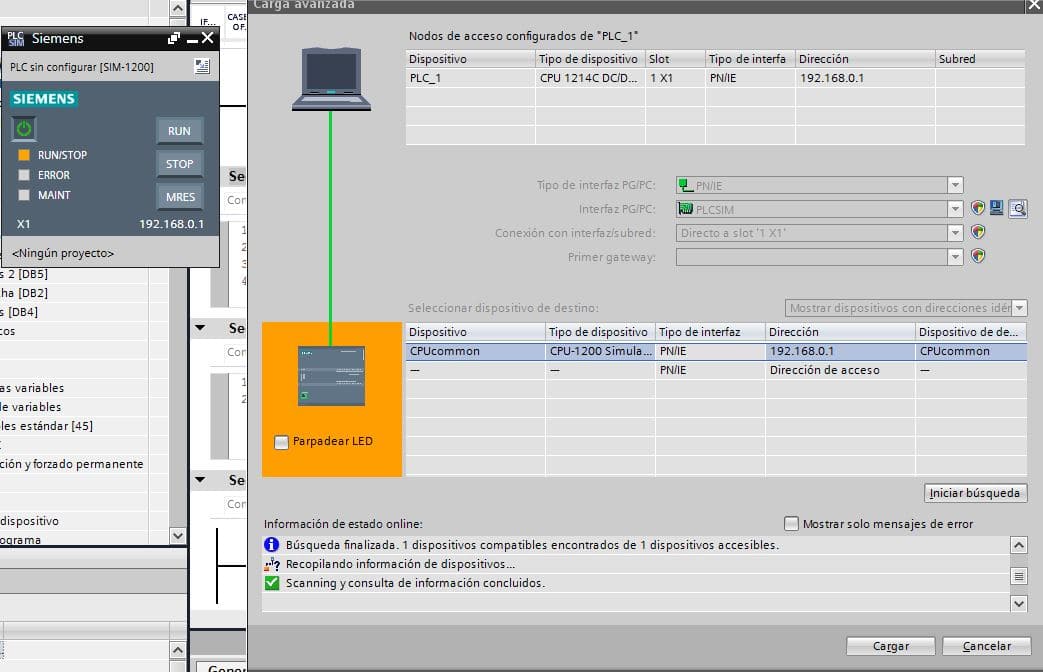Click the Subred column header
The height and width of the screenshot is (672, 1043).
(980, 59)
